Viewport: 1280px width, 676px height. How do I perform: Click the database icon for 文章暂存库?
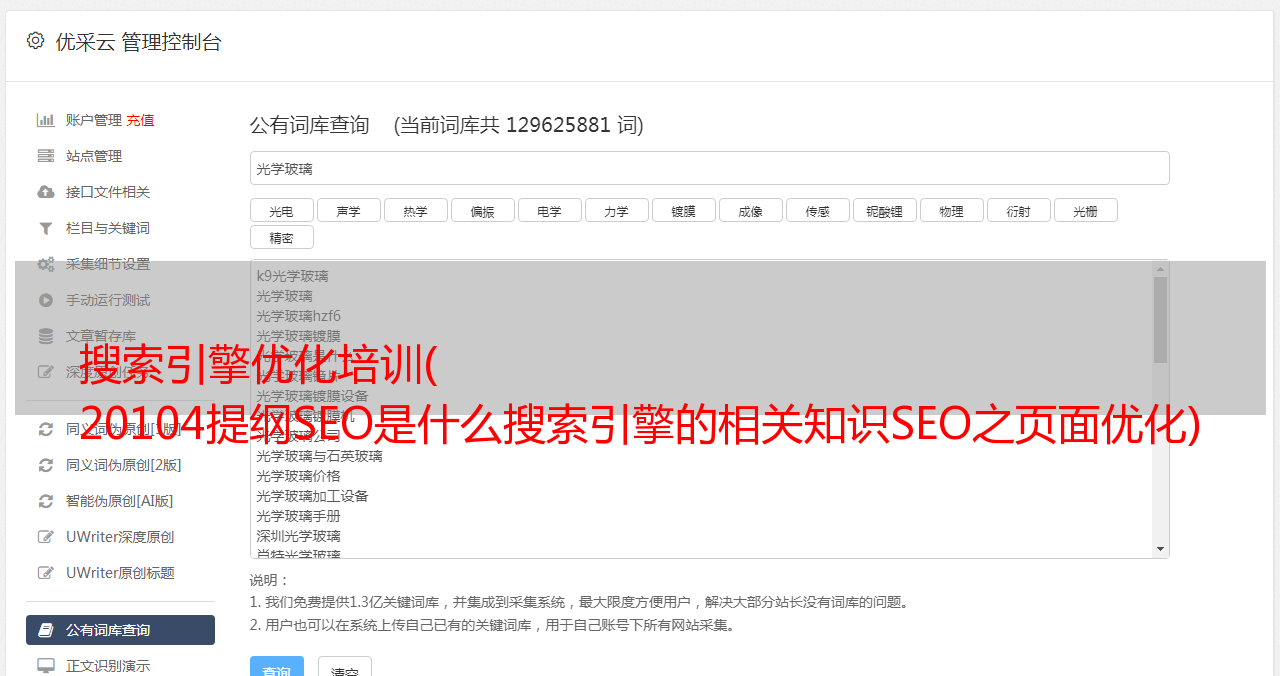tap(45, 336)
